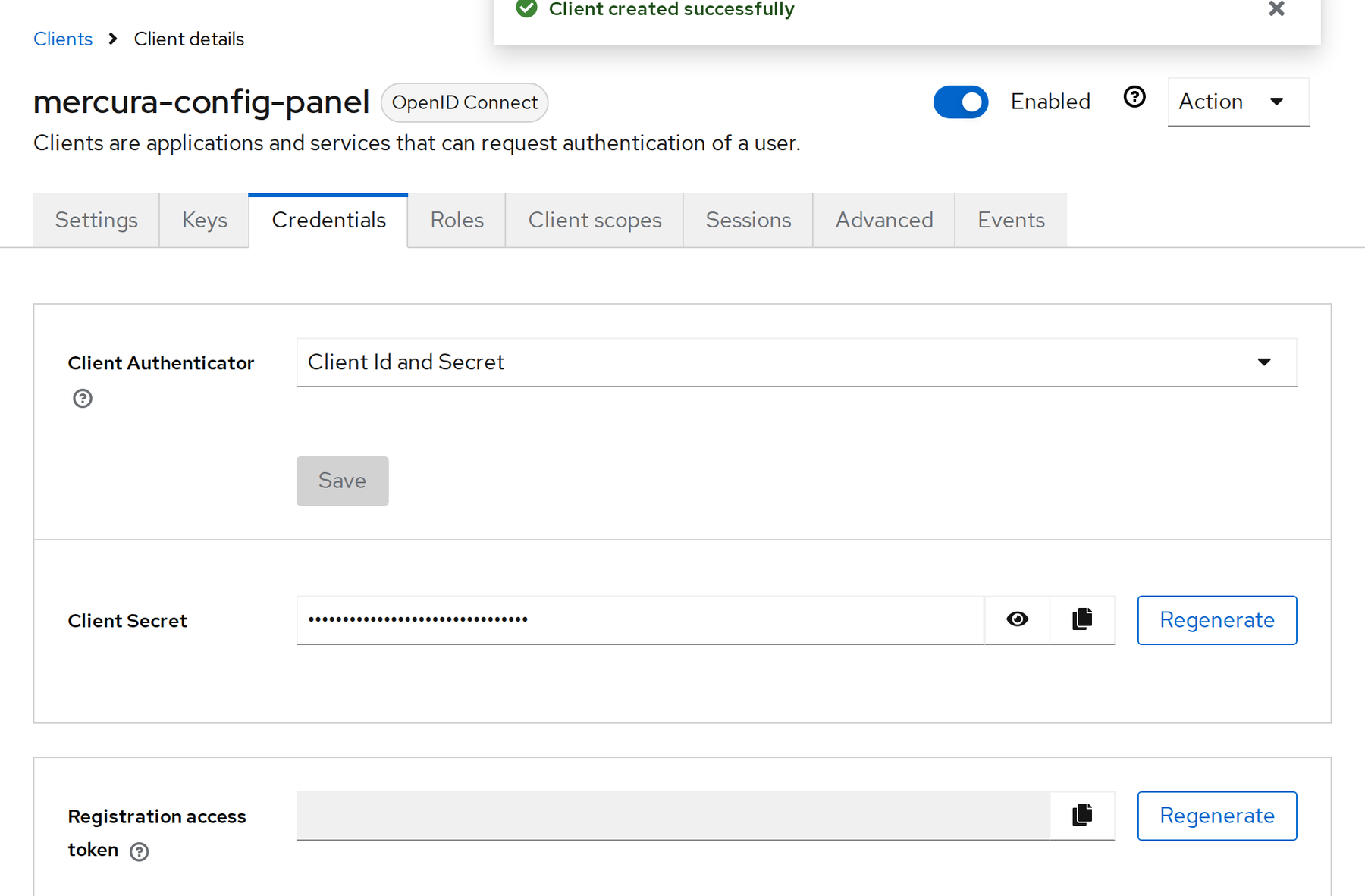1365x896 pixels.
Task: Select the Credentials tab
Action: tap(328, 220)
